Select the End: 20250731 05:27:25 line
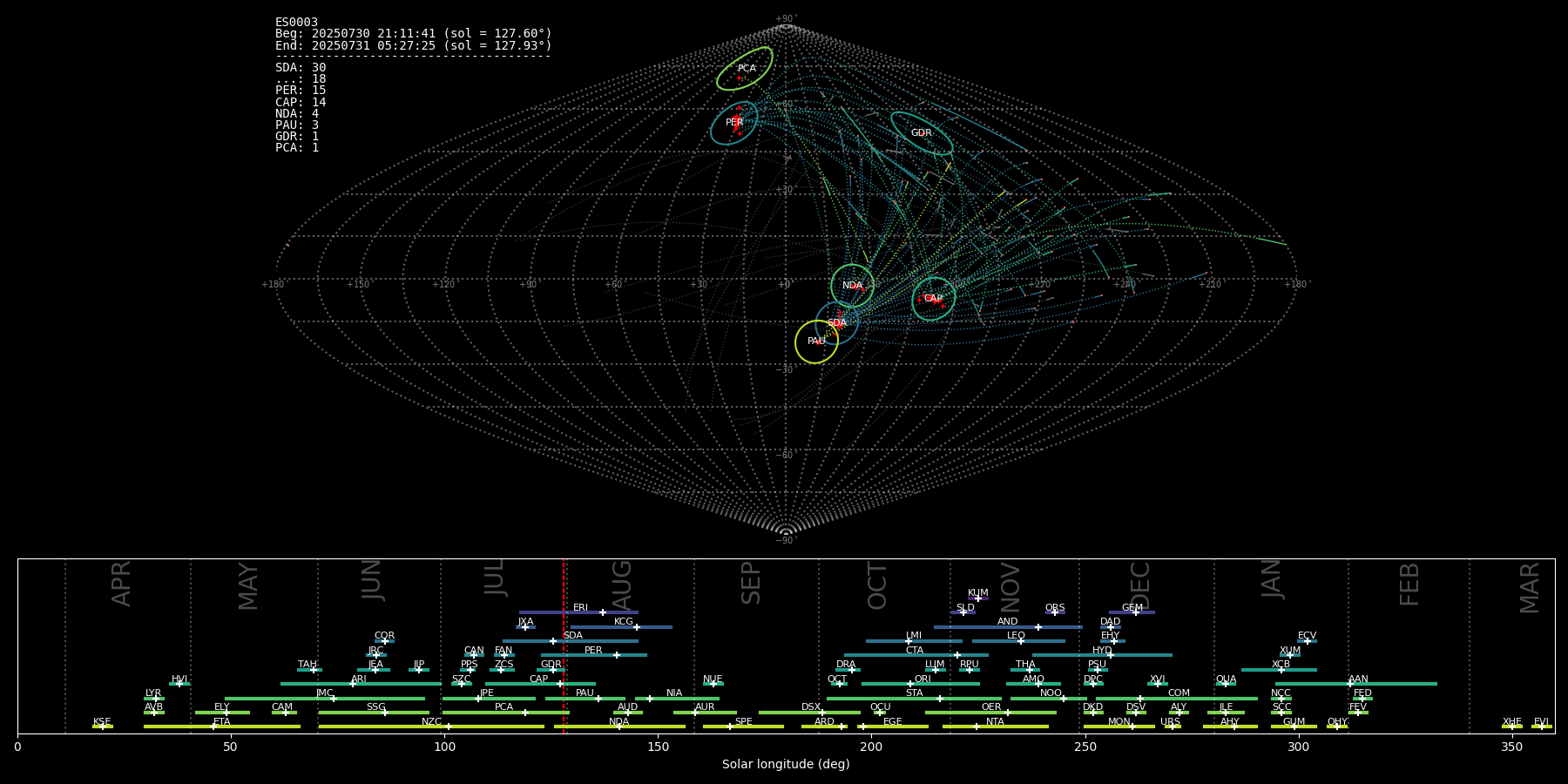Viewport: 1568px width, 784px height. pos(414,45)
